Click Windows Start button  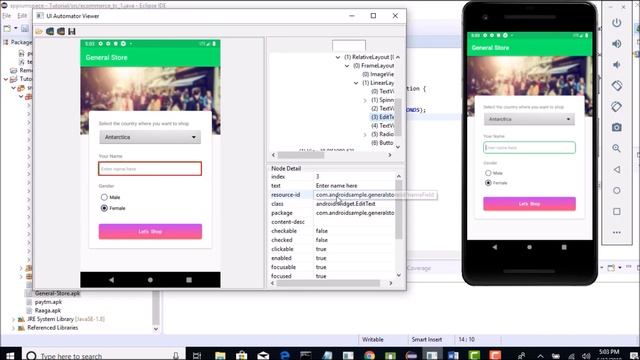click(10, 356)
